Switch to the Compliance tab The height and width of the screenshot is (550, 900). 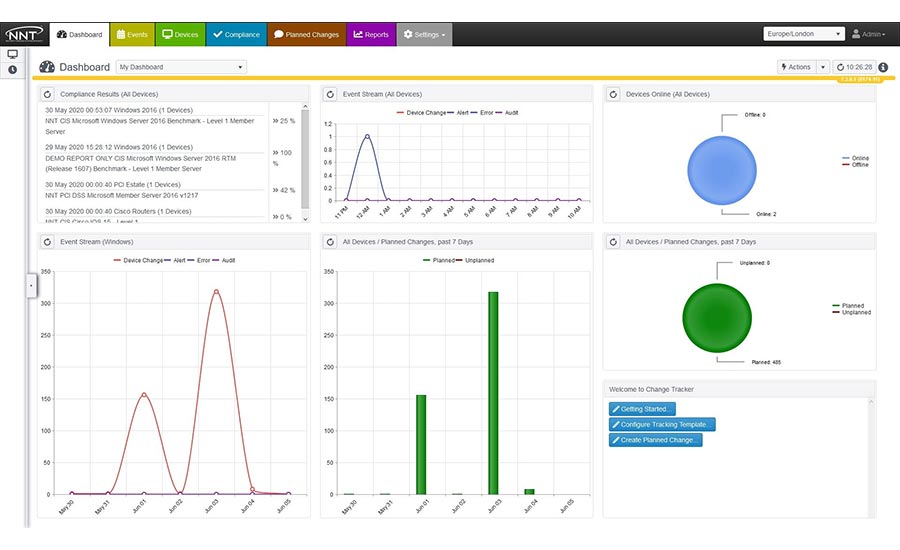[x=236, y=34]
